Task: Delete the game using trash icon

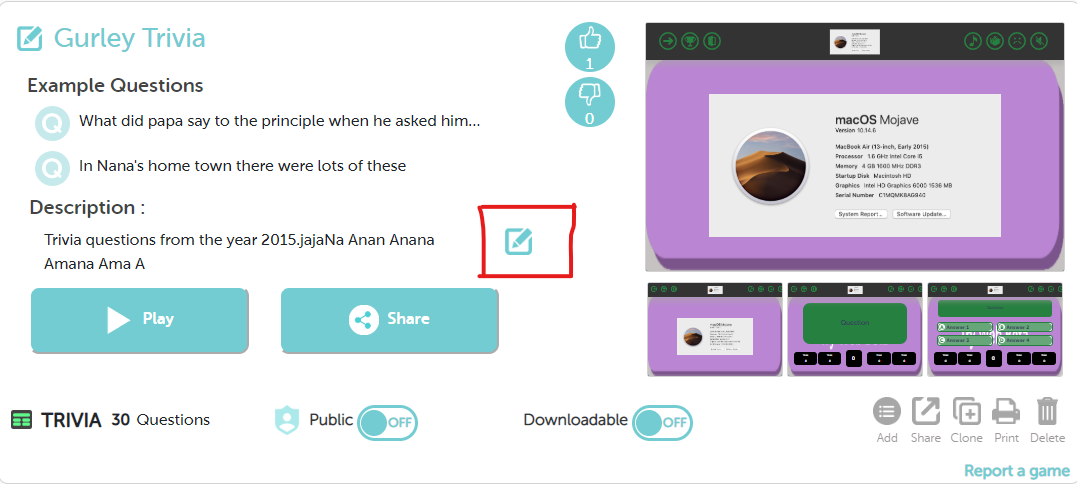Action: point(1047,411)
